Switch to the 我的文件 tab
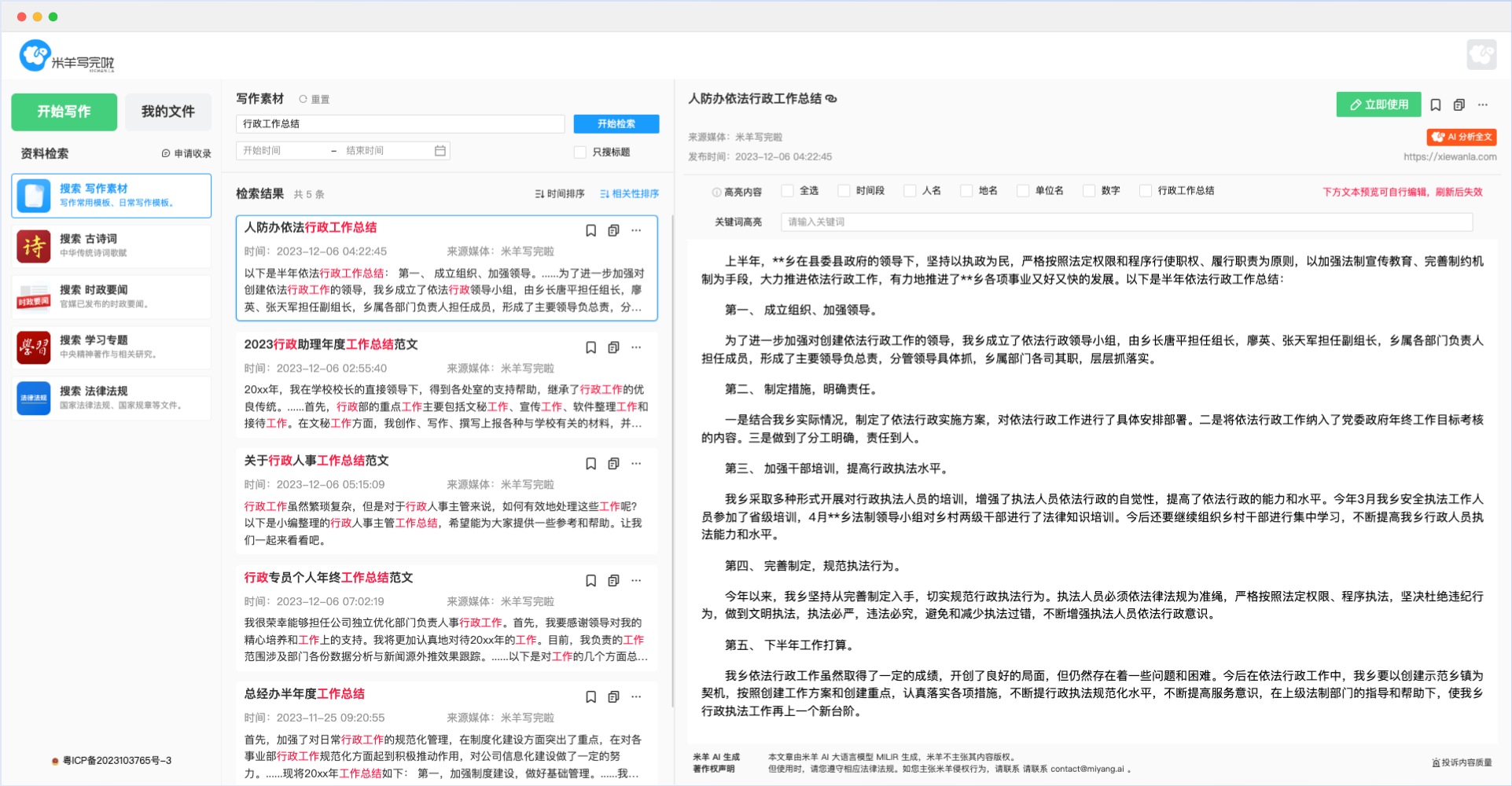Screen dimensions: 1512x786 tap(167, 112)
